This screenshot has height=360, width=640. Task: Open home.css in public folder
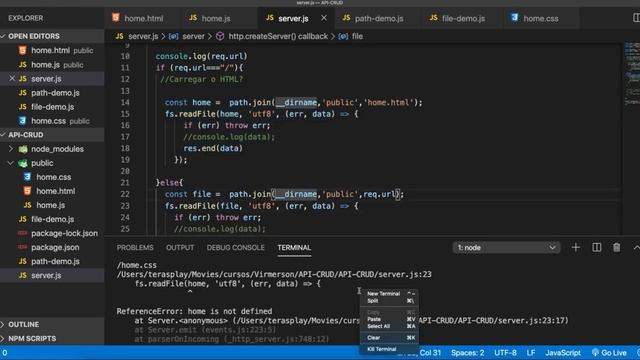(52, 177)
